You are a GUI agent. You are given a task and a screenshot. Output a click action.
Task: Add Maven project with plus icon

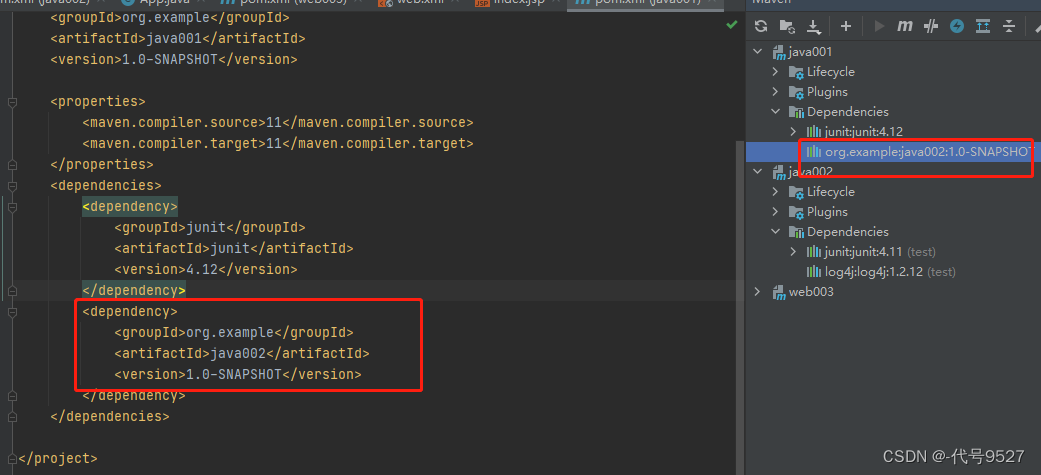tap(846, 27)
